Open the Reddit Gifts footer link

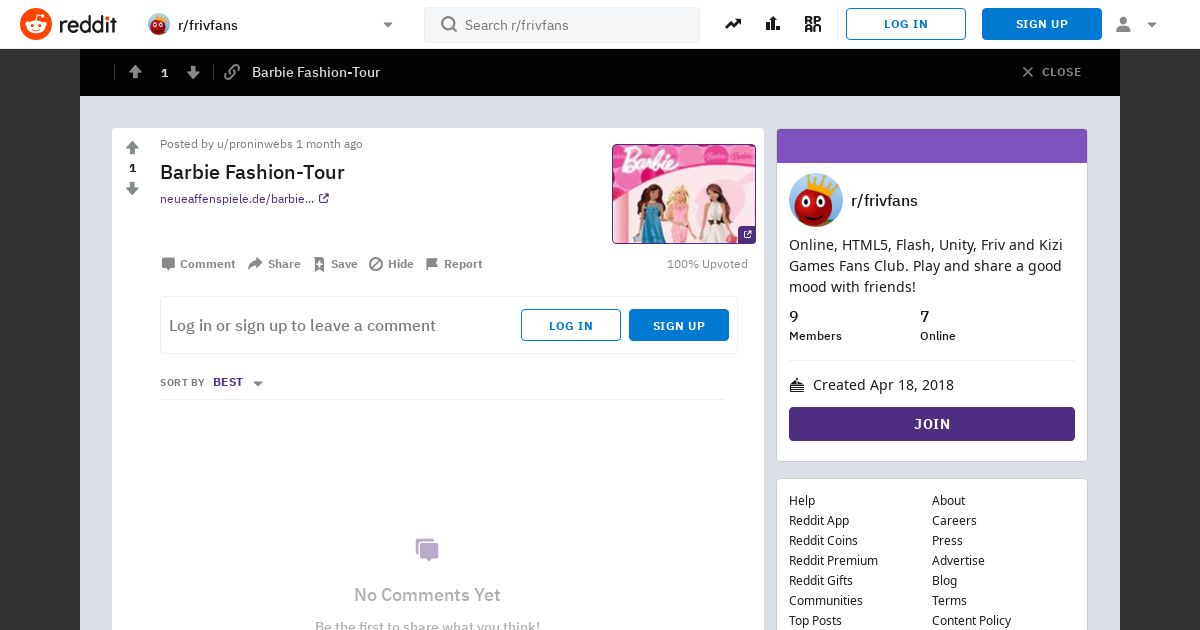point(821,580)
